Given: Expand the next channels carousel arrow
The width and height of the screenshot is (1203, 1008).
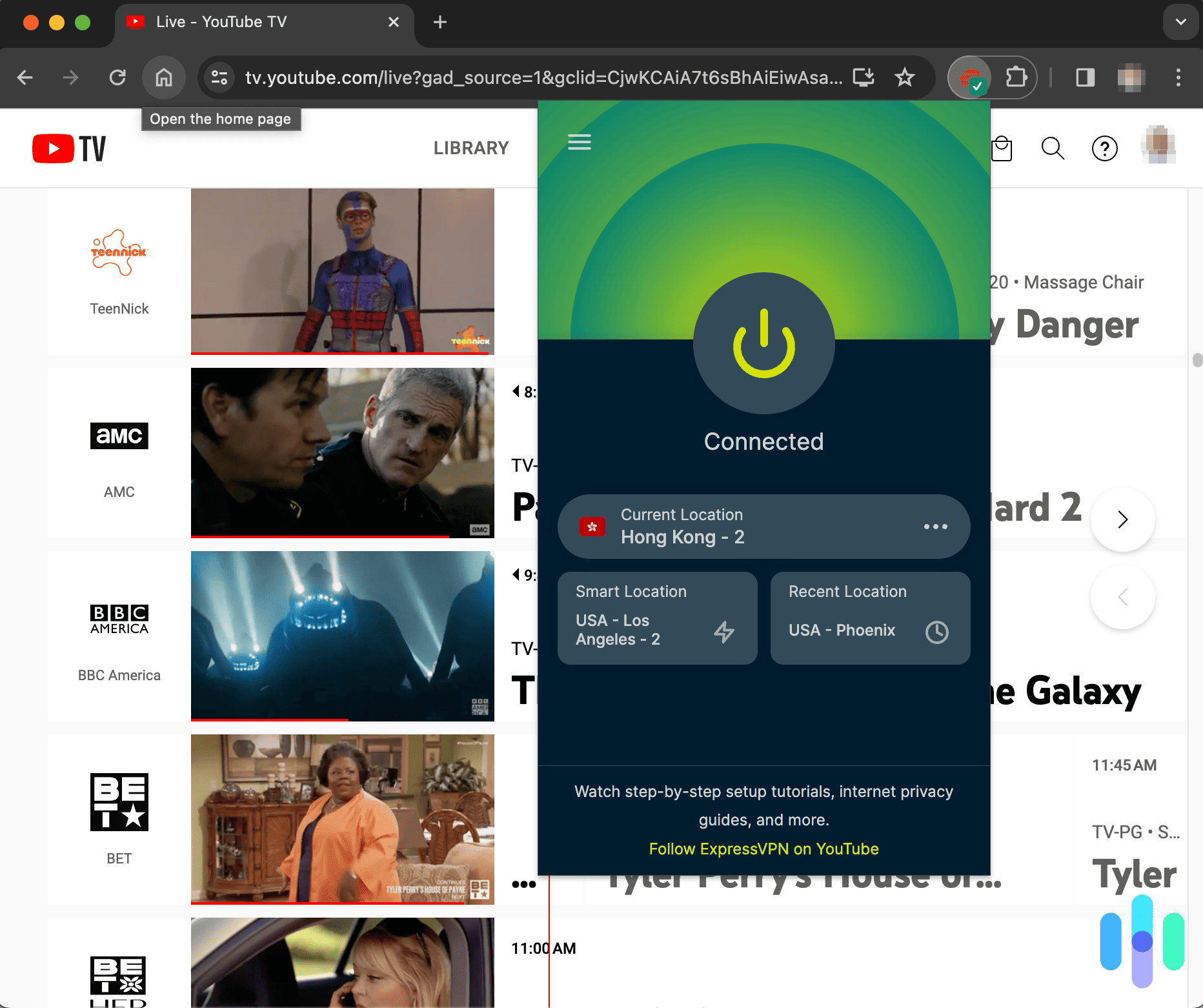Looking at the screenshot, I should click(1123, 519).
